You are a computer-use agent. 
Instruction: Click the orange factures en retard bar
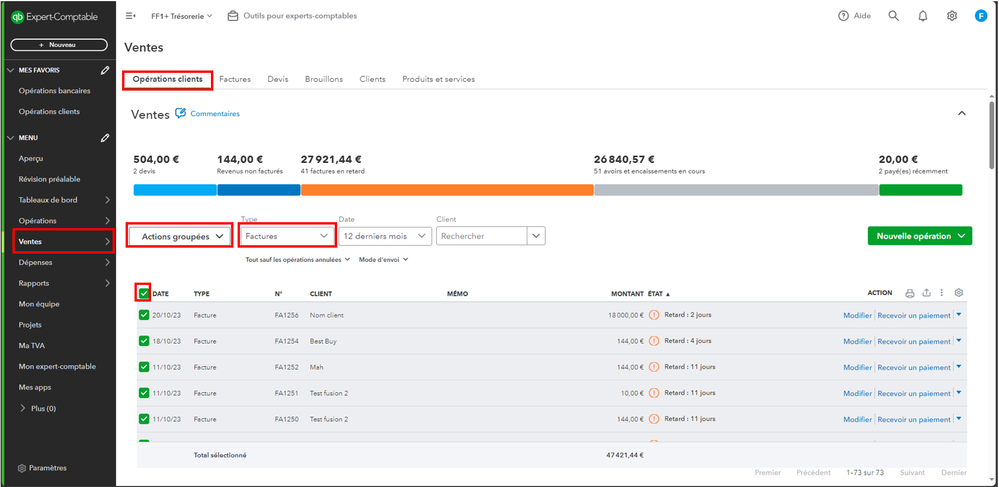pos(447,190)
